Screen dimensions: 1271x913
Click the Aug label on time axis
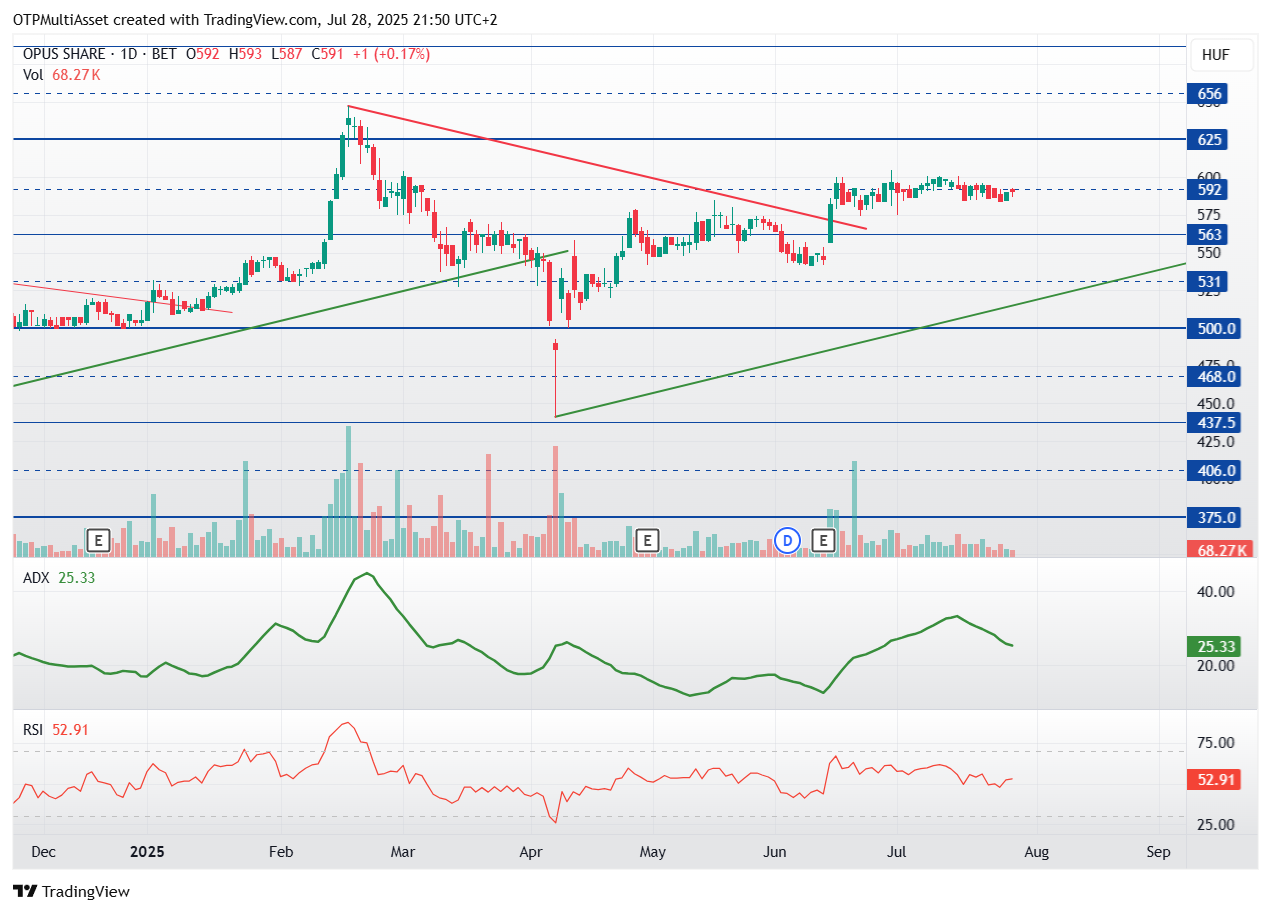(1036, 853)
